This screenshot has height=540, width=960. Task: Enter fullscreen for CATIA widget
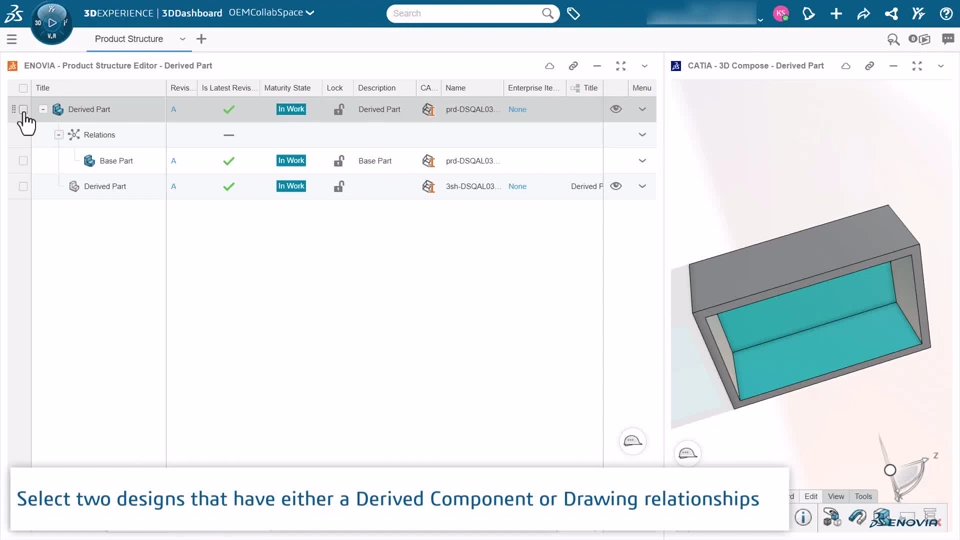pyautogui.click(x=917, y=66)
